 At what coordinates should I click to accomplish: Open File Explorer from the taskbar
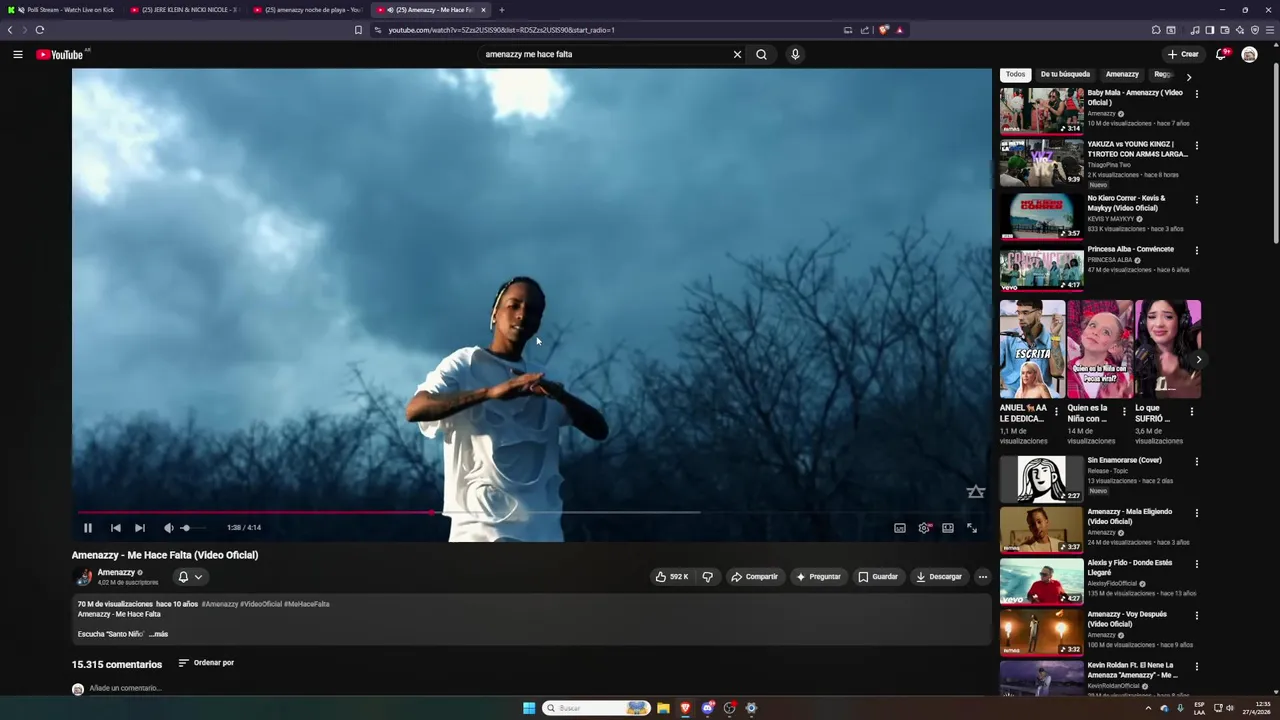[x=663, y=708]
